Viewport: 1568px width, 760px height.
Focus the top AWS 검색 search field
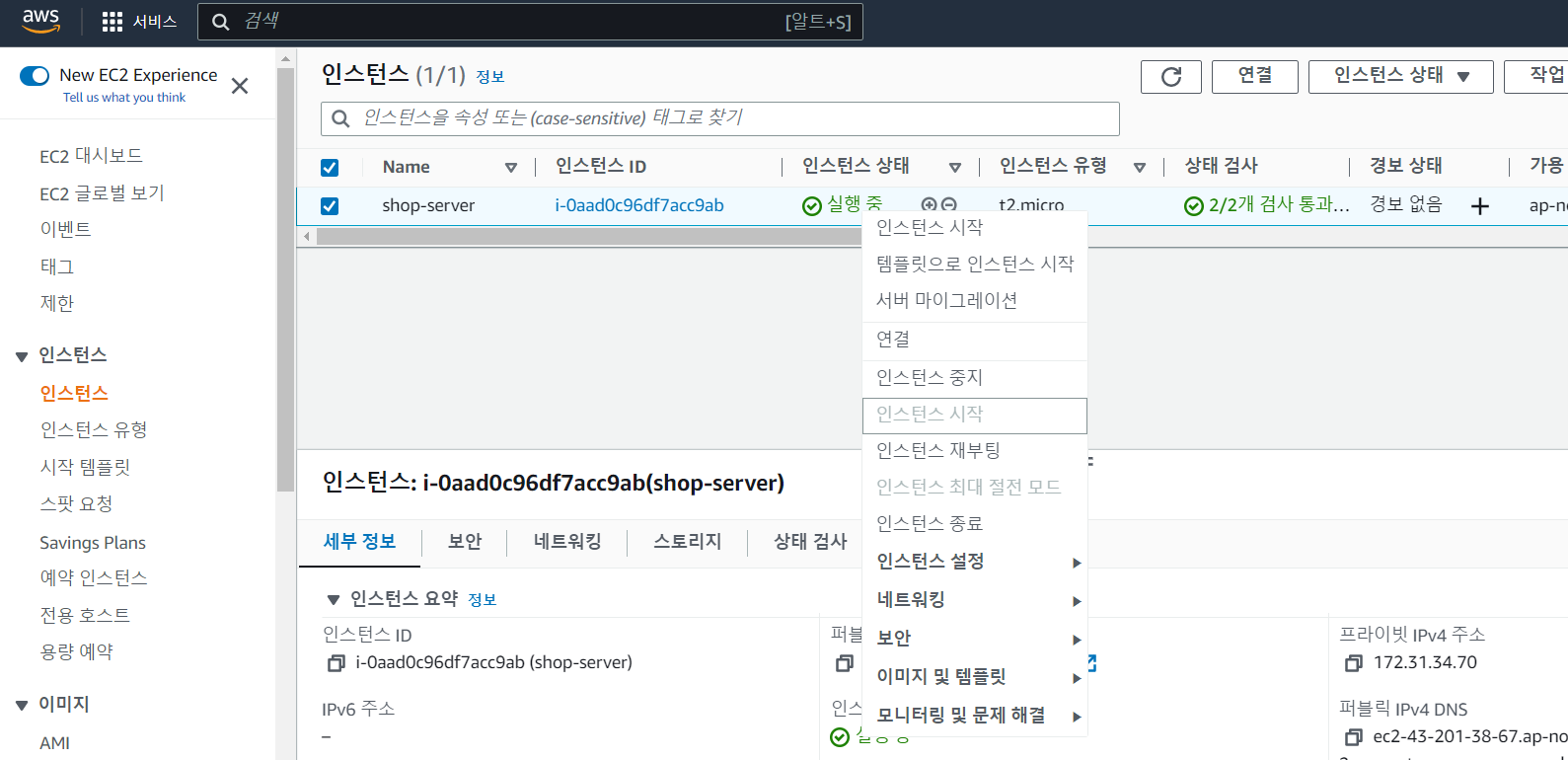[x=530, y=22]
